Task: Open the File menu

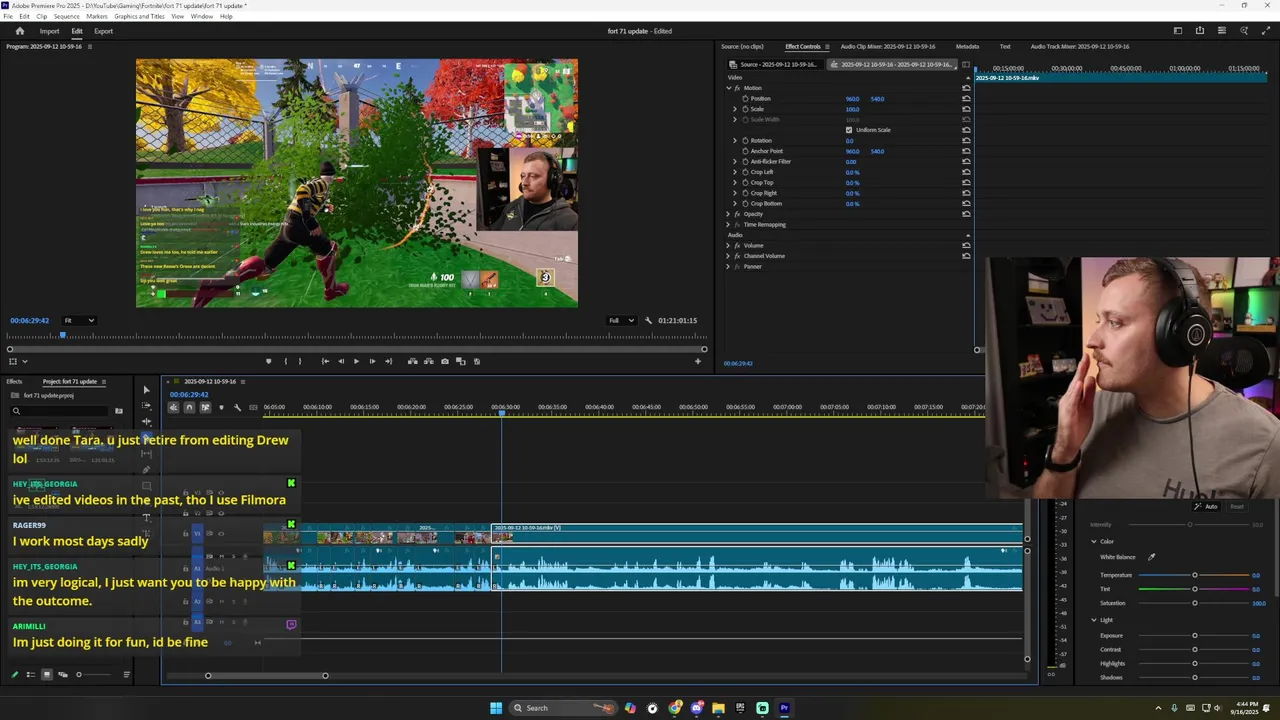Action: tap(8, 17)
